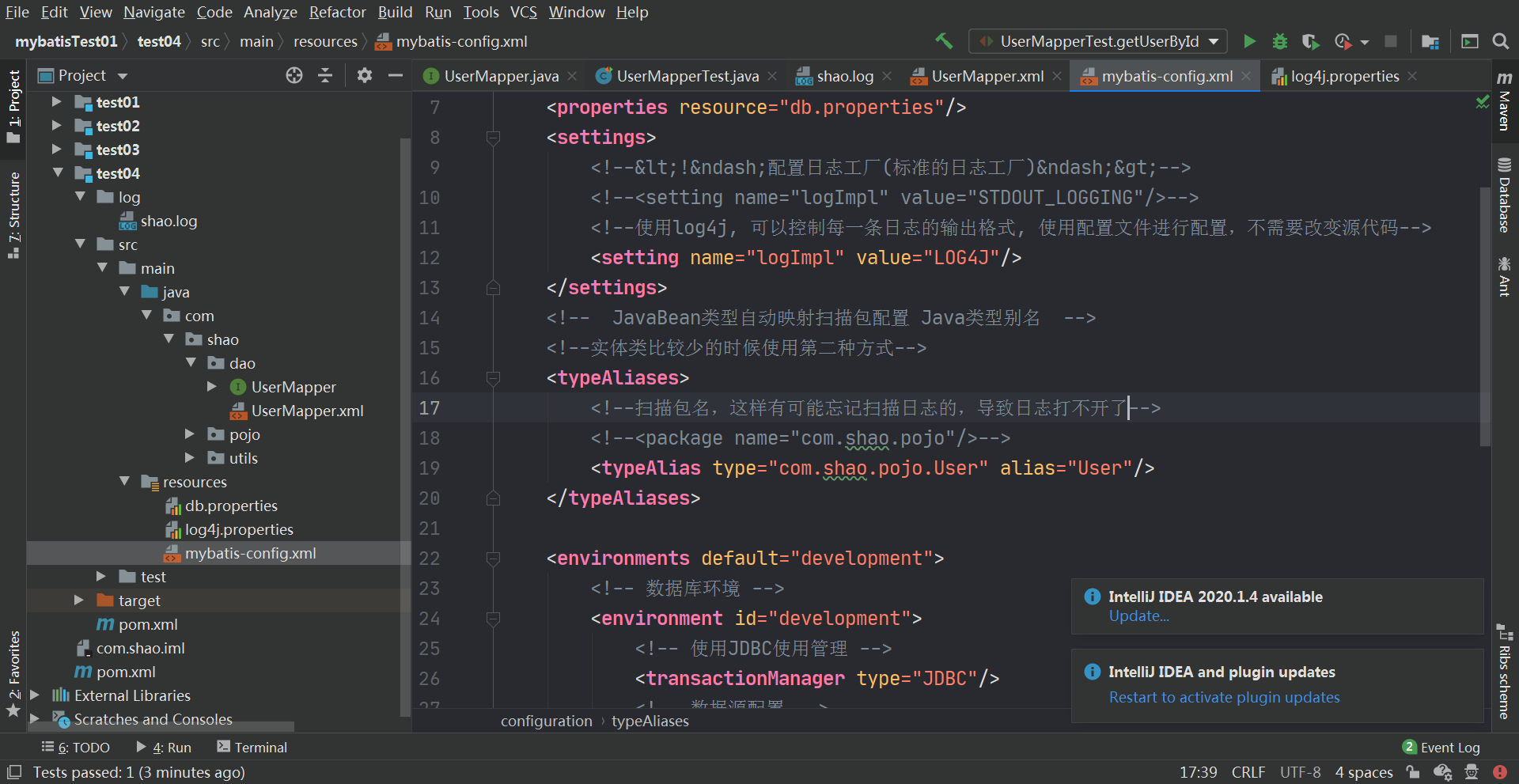This screenshot has height=784, width=1519.
Task: Change the UTF-8 file encoding
Action: click(x=1300, y=772)
